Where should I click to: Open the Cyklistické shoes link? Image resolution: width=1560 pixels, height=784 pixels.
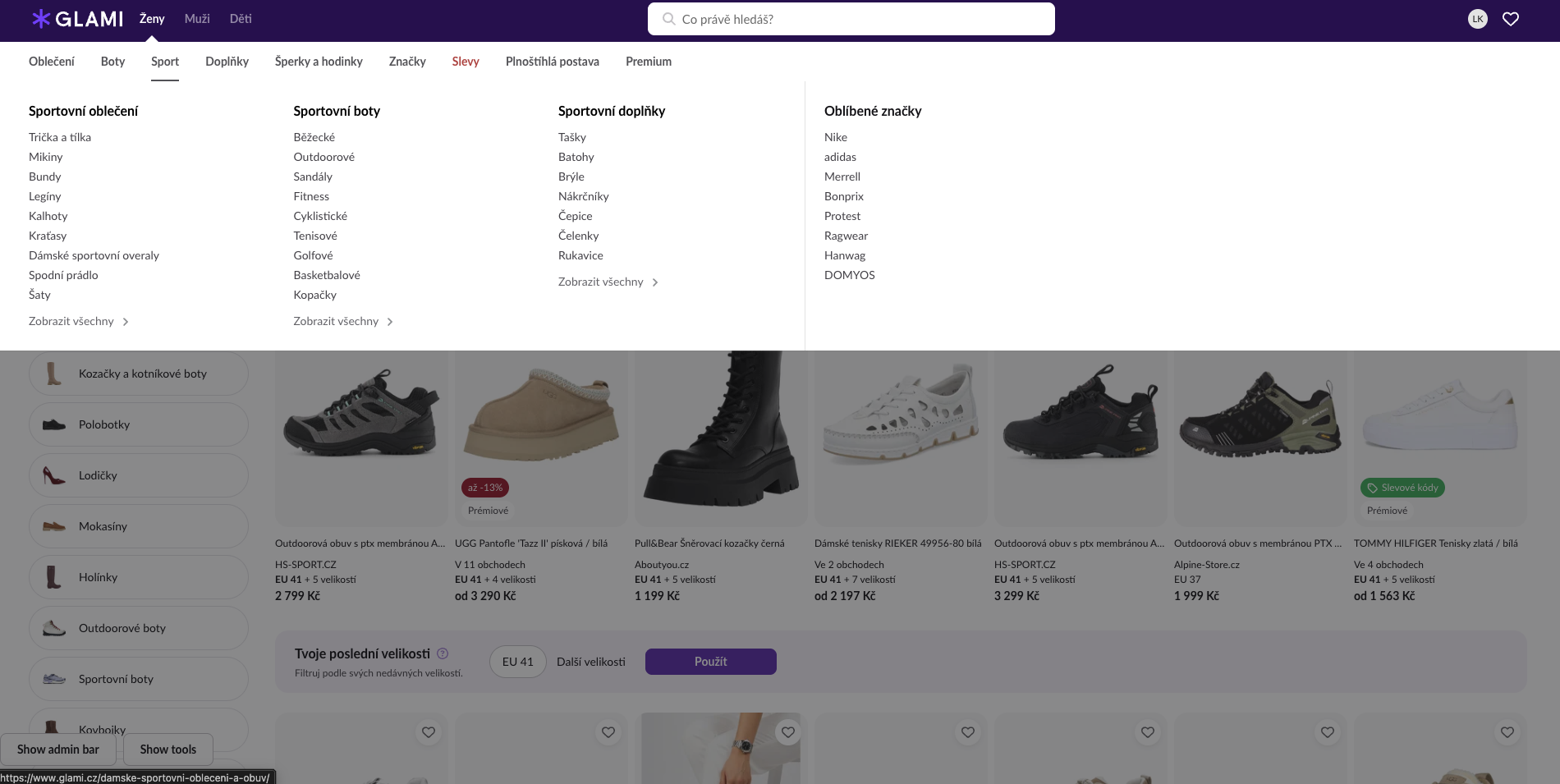[x=320, y=216]
